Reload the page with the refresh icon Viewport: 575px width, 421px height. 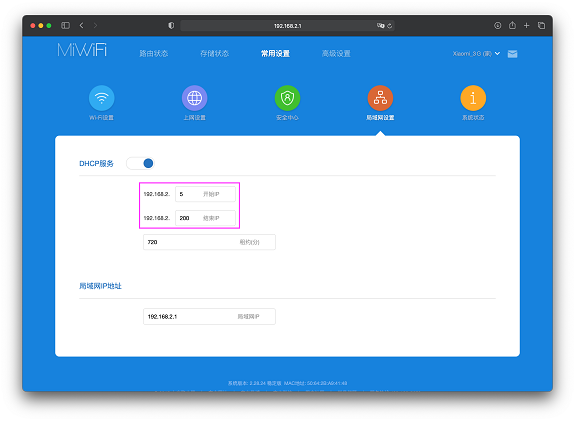point(390,26)
